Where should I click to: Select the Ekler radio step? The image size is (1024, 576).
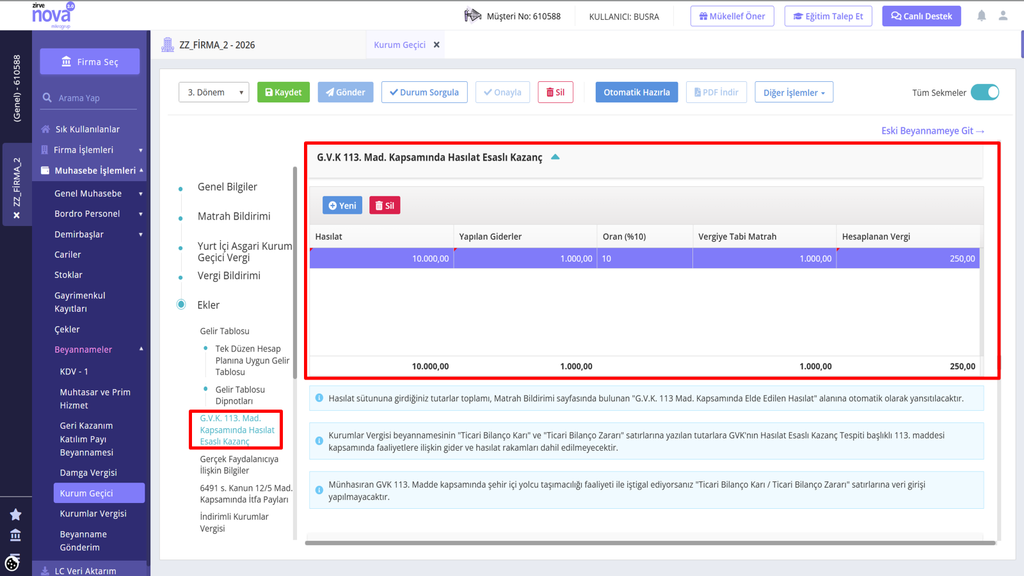click(181, 304)
